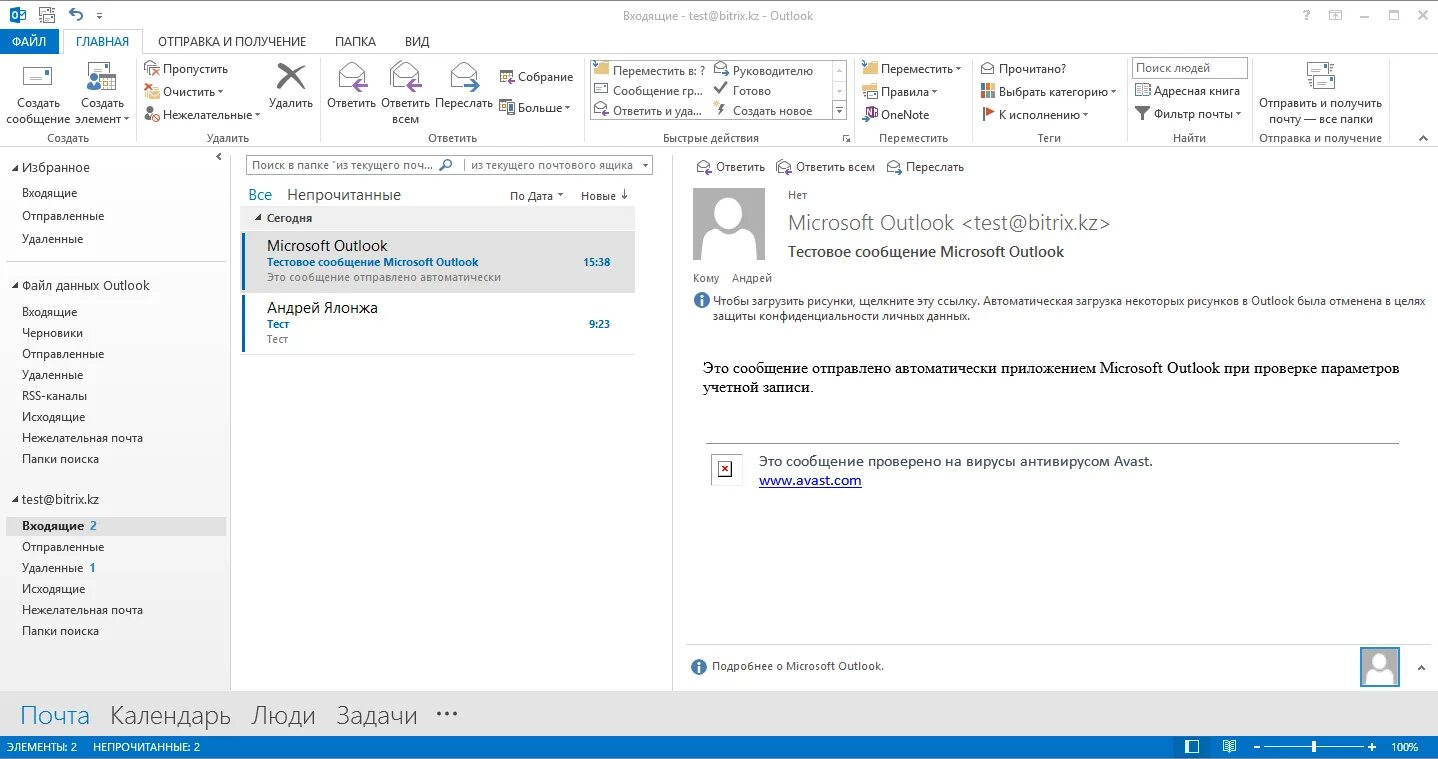The height and width of the screenshot is (759, 1438).
Task: Open the Send/Receive (ОТПРАВКА И ПОЛУЧЕНИЕ) tab
Action: coord(232,42)
